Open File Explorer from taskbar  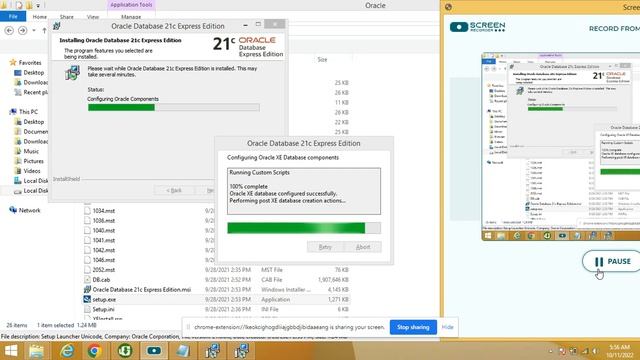pos(36,351)
